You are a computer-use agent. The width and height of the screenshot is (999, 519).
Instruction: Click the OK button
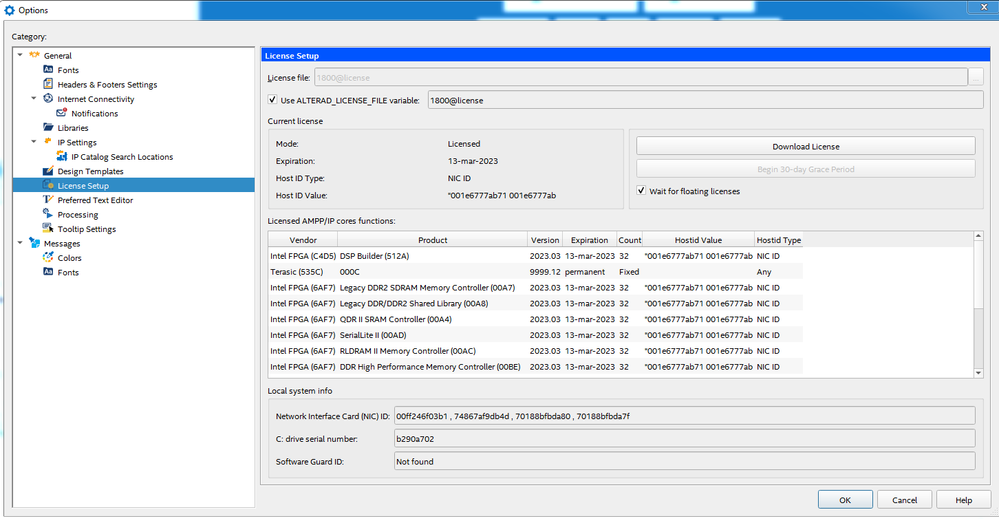(x=844, y=500)
